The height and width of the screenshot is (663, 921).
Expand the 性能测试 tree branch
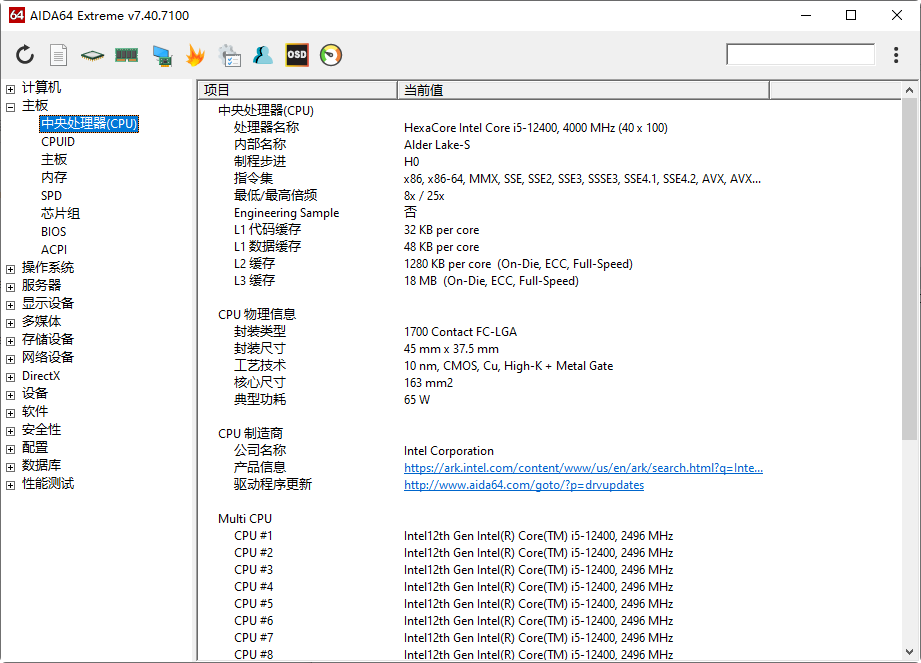pos(10,483)
